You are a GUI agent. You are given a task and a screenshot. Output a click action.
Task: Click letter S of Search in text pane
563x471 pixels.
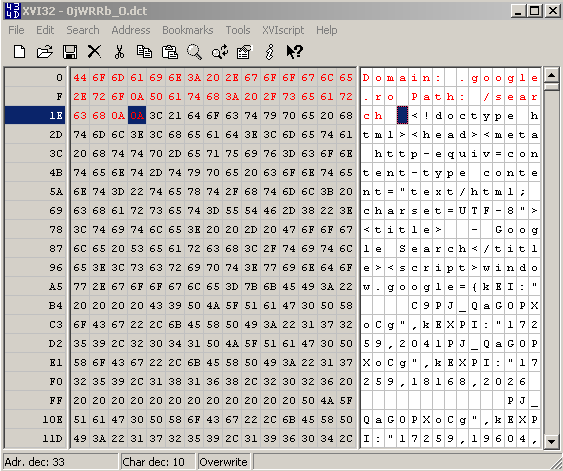click(403, 249)
